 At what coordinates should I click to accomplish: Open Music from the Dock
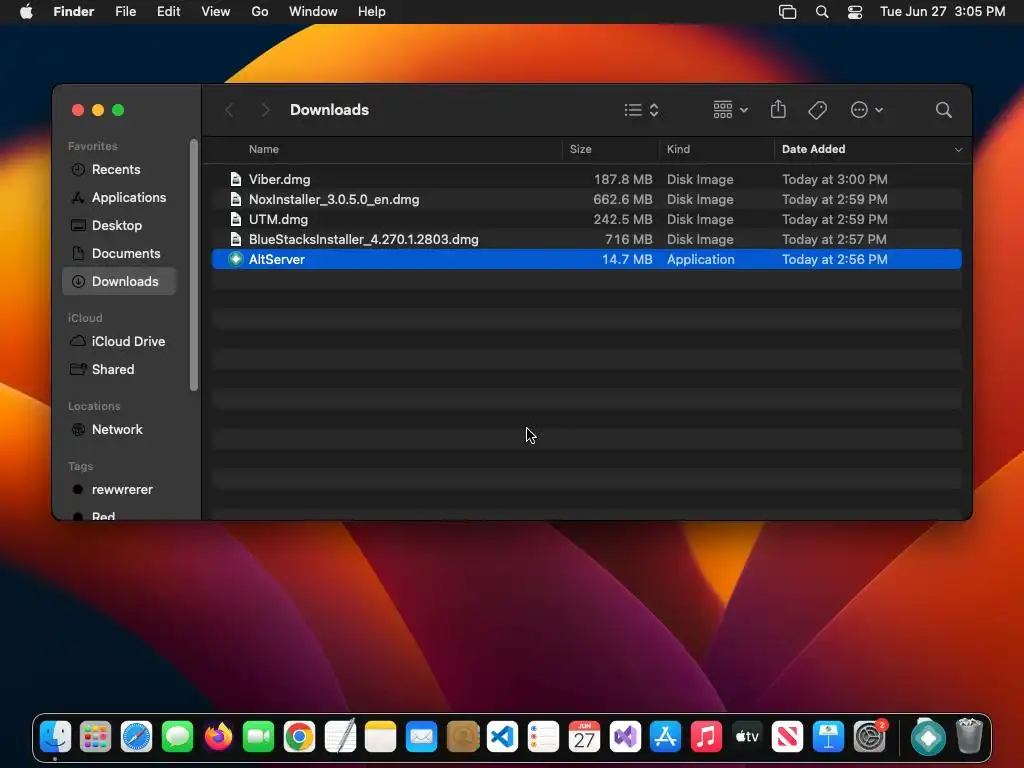pos(707,737)
